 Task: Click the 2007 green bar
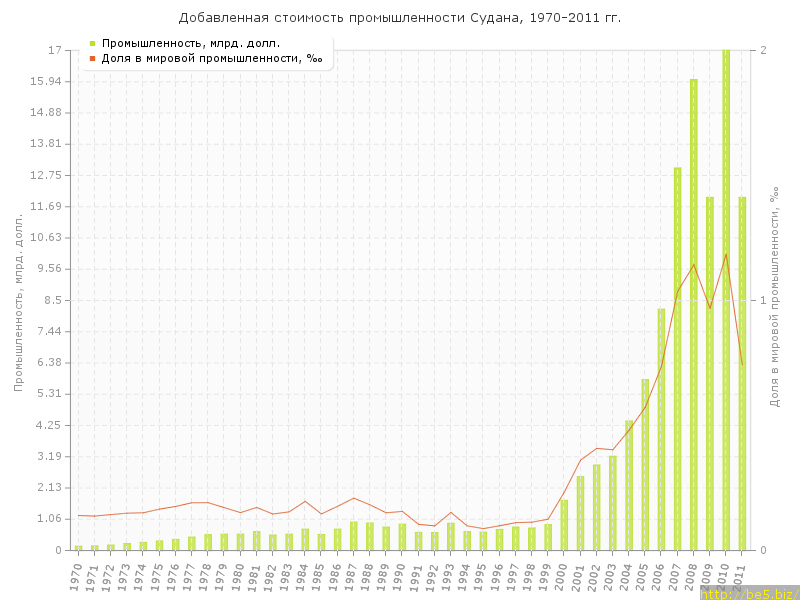point(677,358)
